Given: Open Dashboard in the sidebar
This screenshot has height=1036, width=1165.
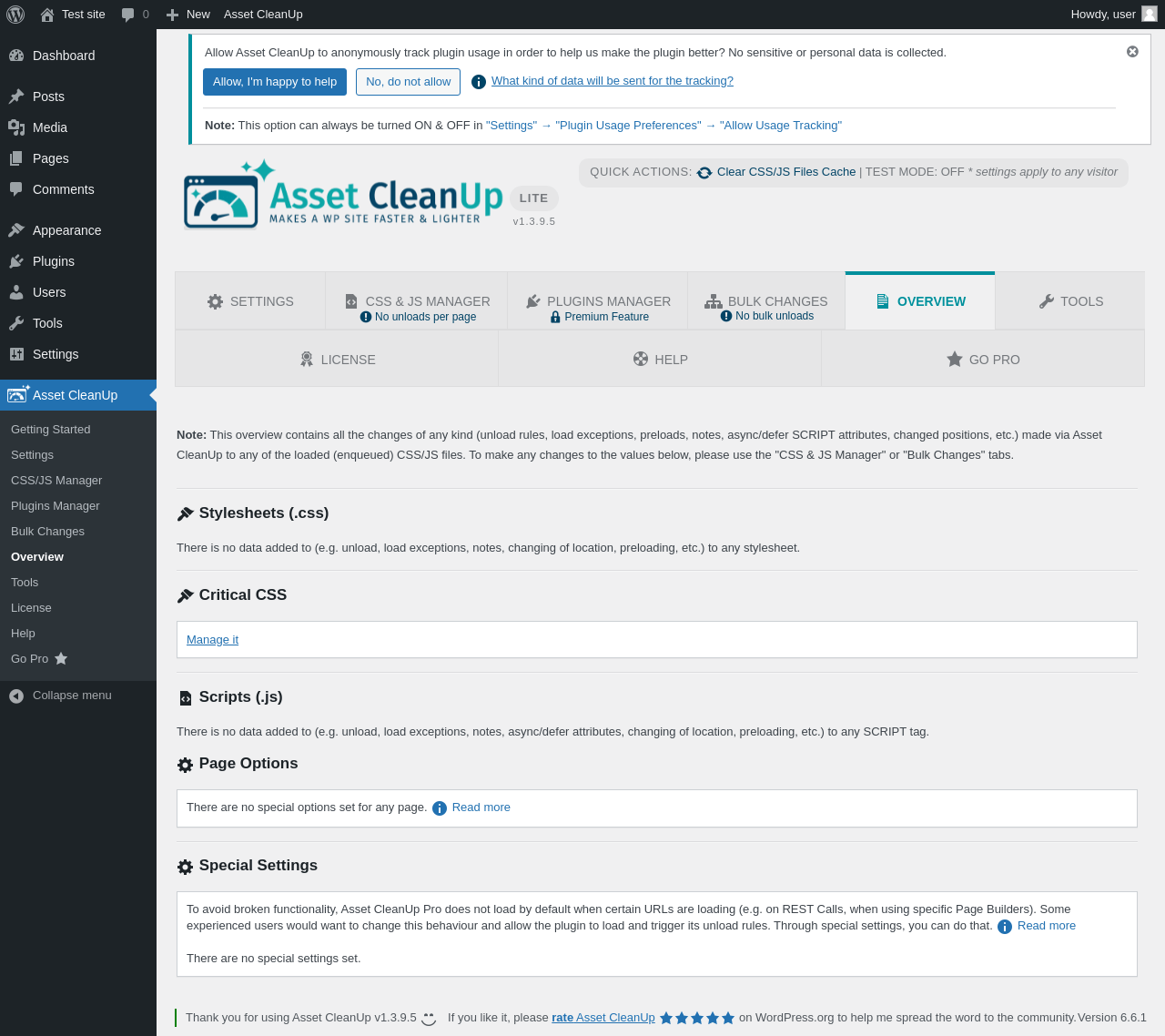Looking at the screenshot, I should click(78, 56).
